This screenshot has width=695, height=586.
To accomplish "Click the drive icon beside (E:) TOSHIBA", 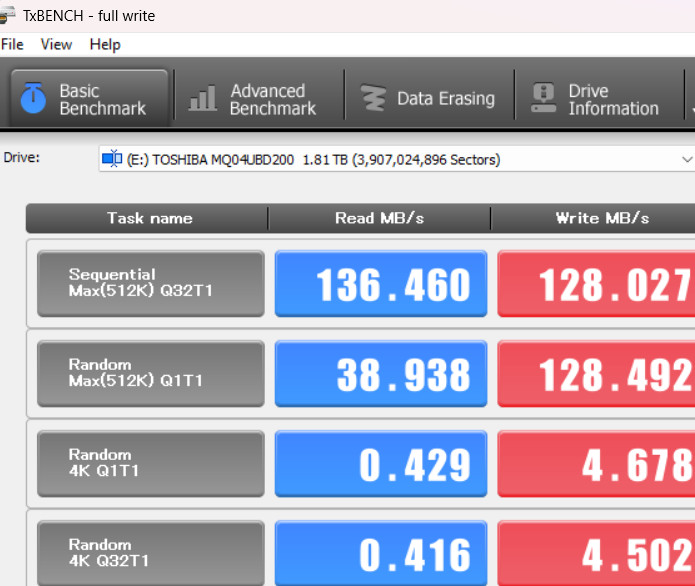I will tap(112, 158).
